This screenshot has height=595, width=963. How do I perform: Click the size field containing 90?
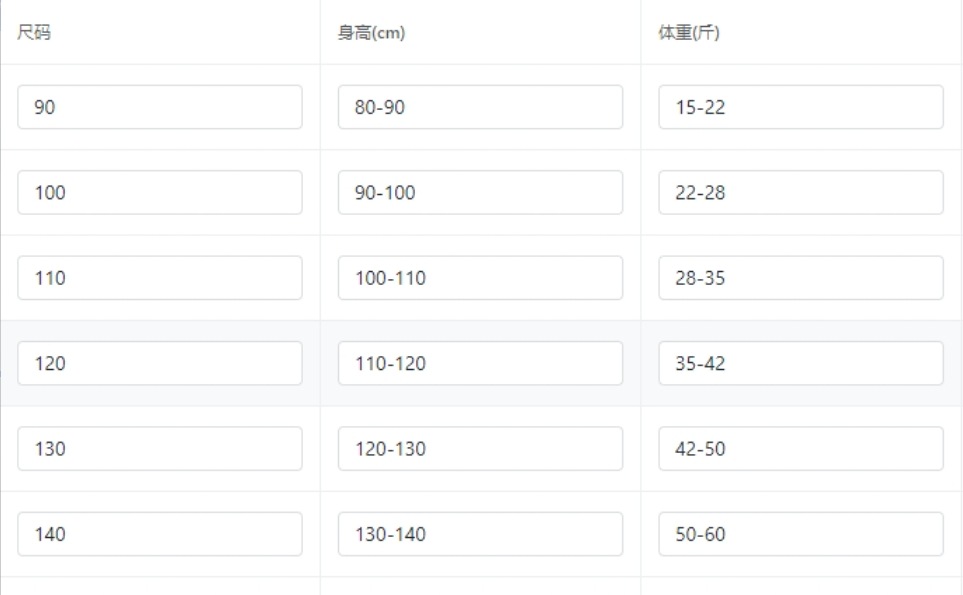coord(160,107)
